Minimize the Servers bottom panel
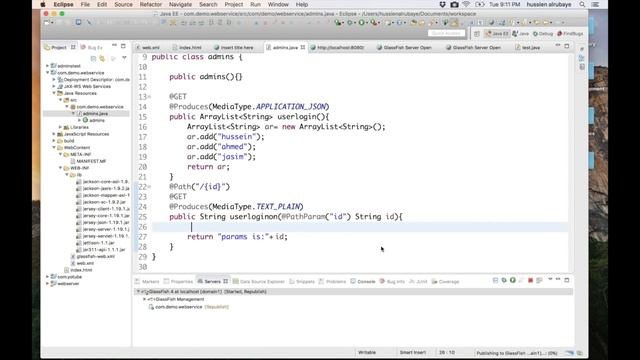Viewport: 640px width, 360px height. pyautogui.click(x=558, y=279)
